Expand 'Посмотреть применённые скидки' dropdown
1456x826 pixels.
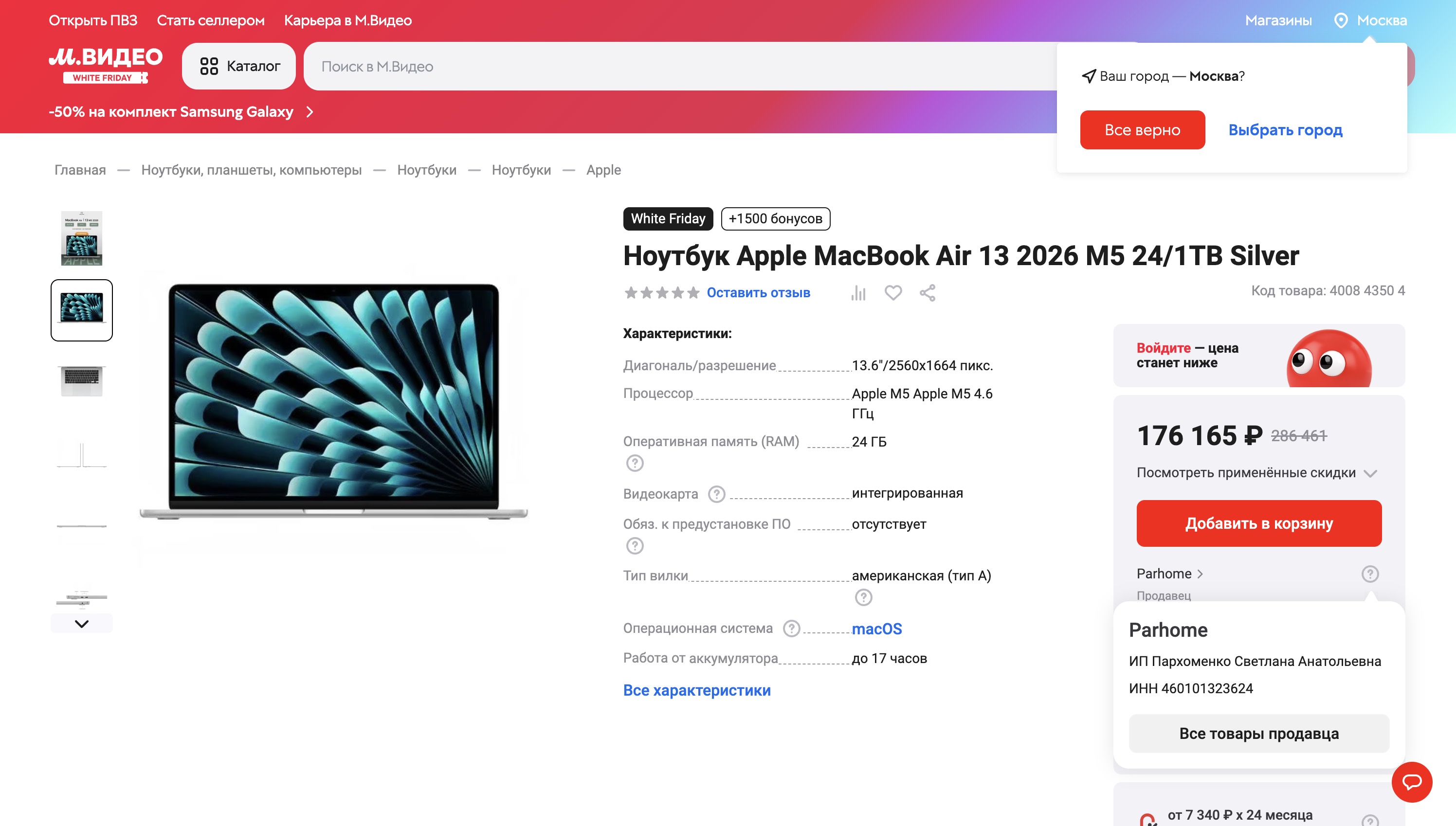pos(1257,472)
